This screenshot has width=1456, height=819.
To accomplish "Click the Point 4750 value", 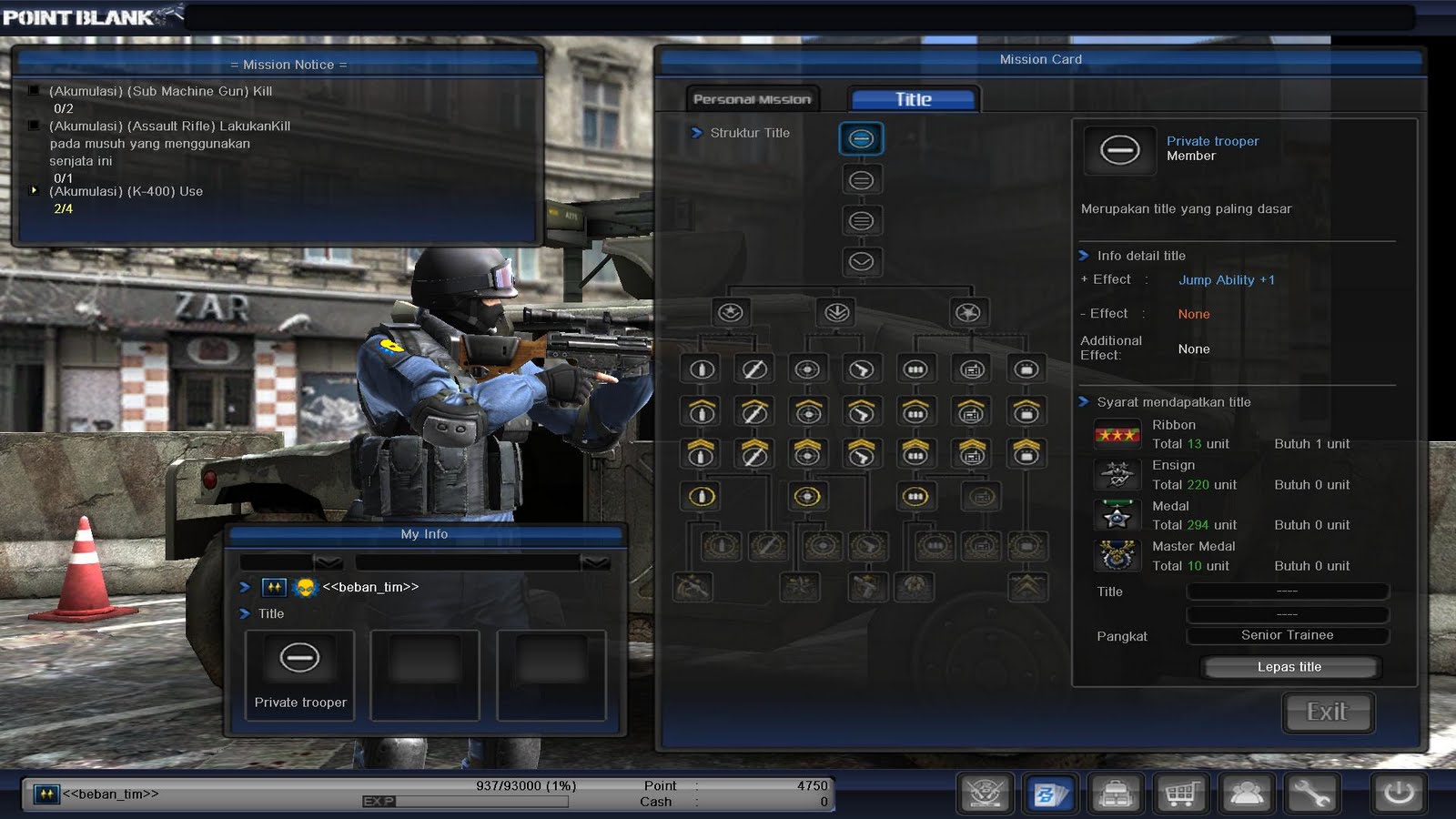I will click(x=813, y=785).
